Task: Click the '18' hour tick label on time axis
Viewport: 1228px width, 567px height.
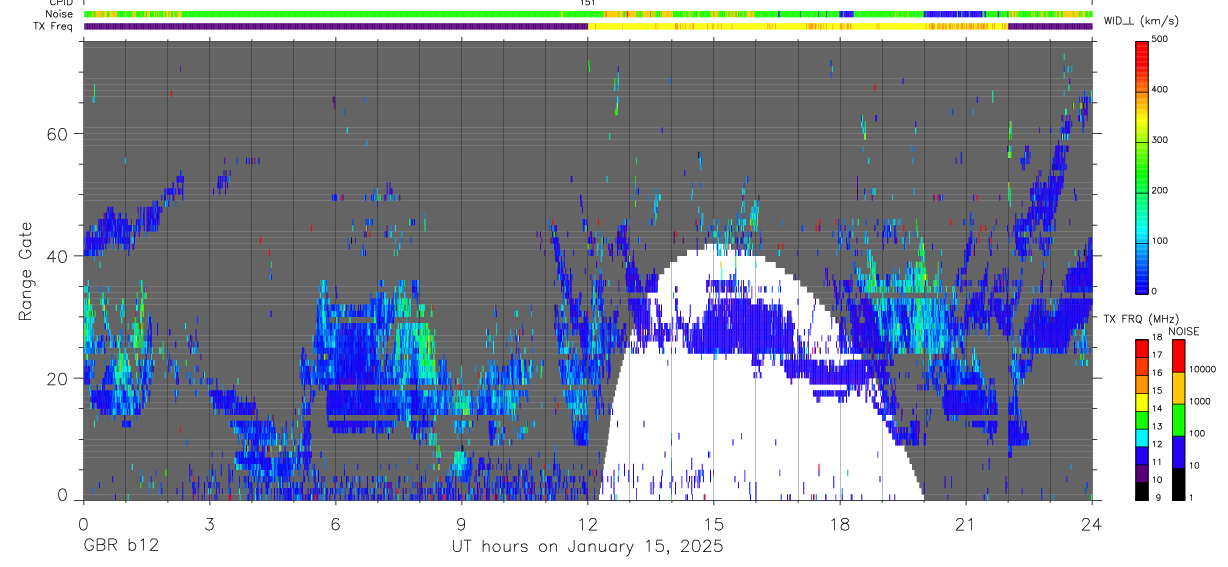Action: [x=839, y=523]
